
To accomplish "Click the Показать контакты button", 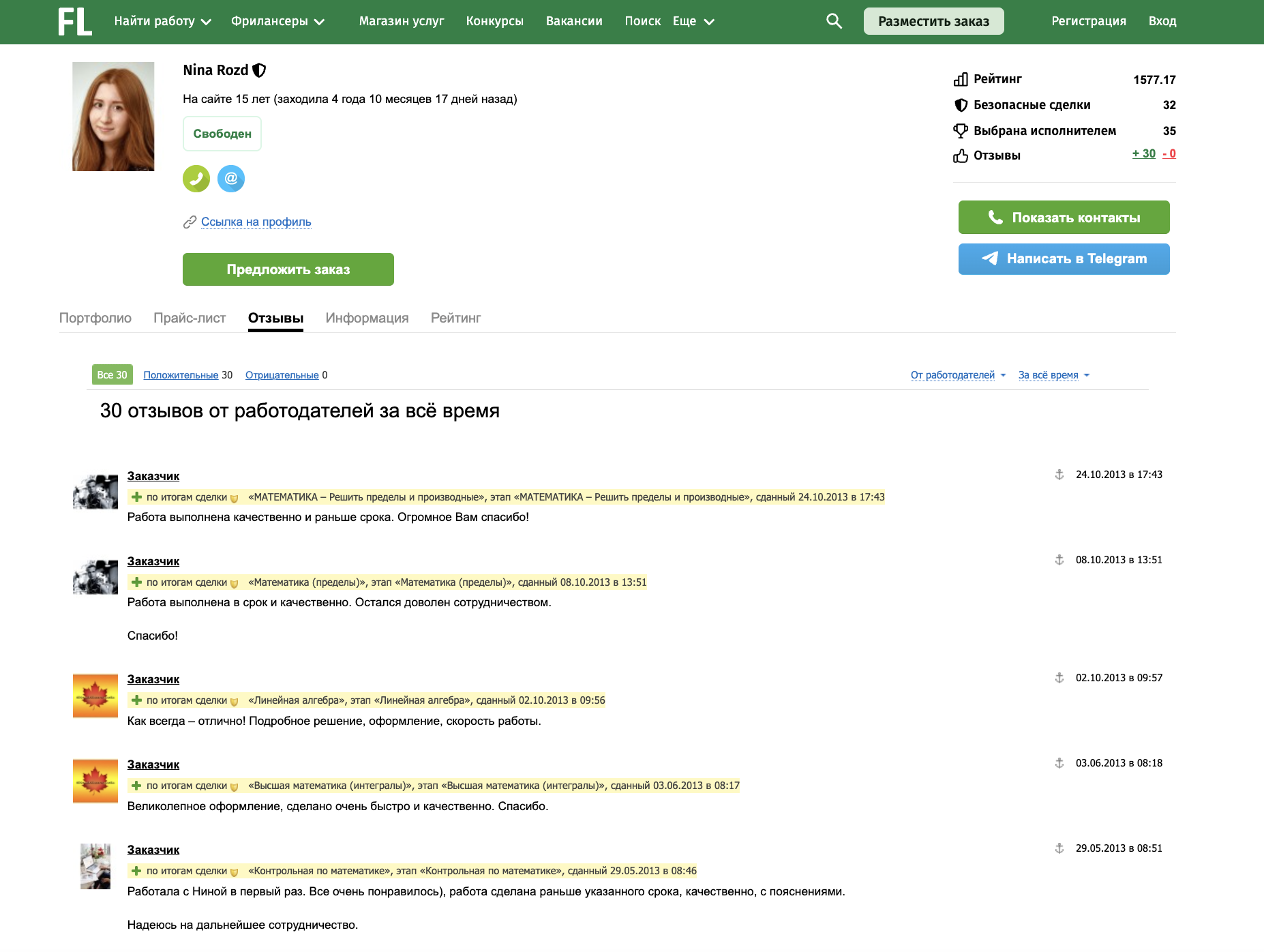I will pos(1064,218).
